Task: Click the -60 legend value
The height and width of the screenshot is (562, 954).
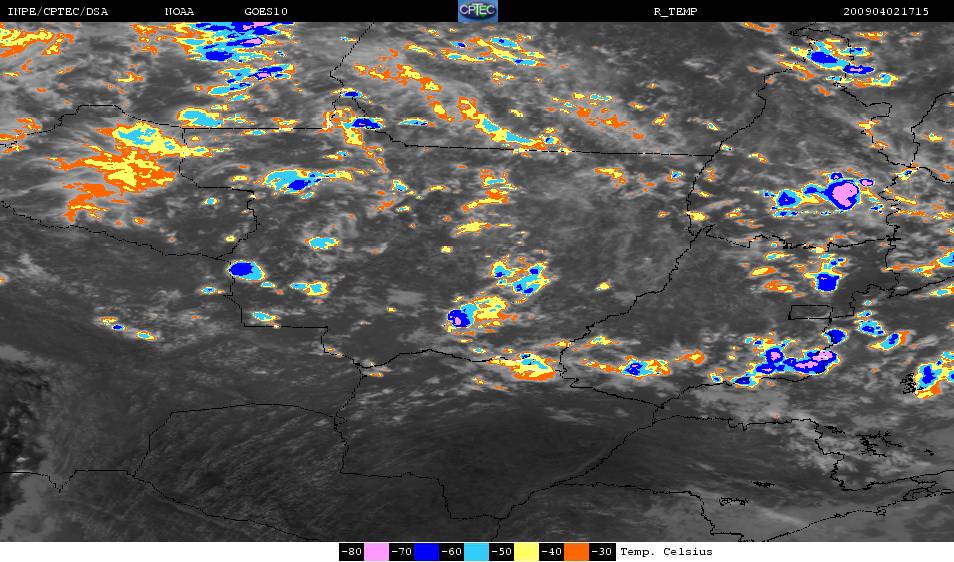Action: 451,552
